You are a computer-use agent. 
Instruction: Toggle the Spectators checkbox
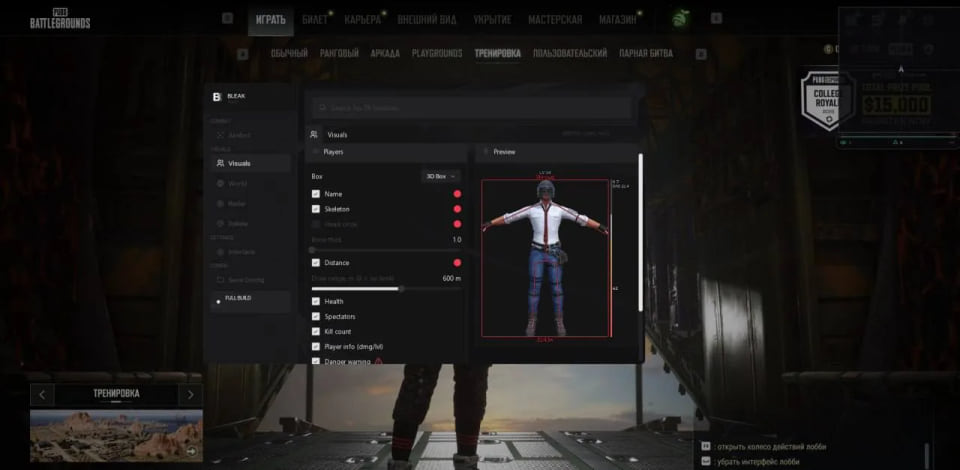coord(315,316)
